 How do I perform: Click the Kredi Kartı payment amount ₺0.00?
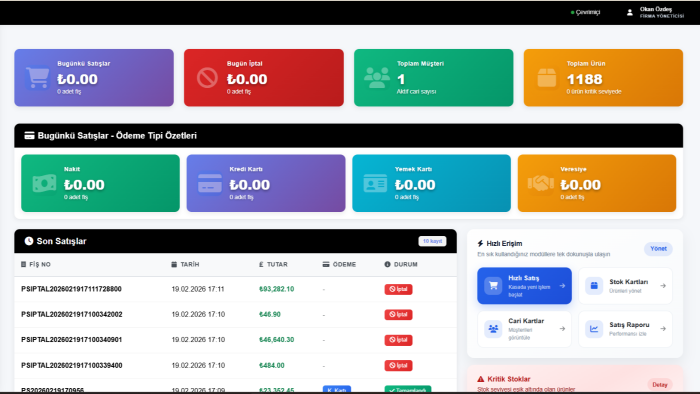[250, 185]
